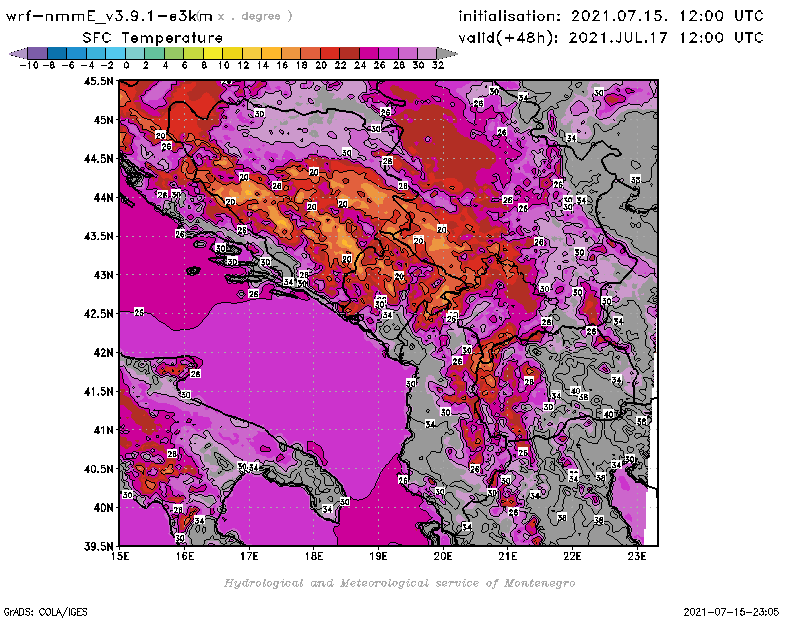This screenshot has height=618, width=800.
Task: Choose the dark red swatch between 22 and 24
Action: [x=349, y=53]
